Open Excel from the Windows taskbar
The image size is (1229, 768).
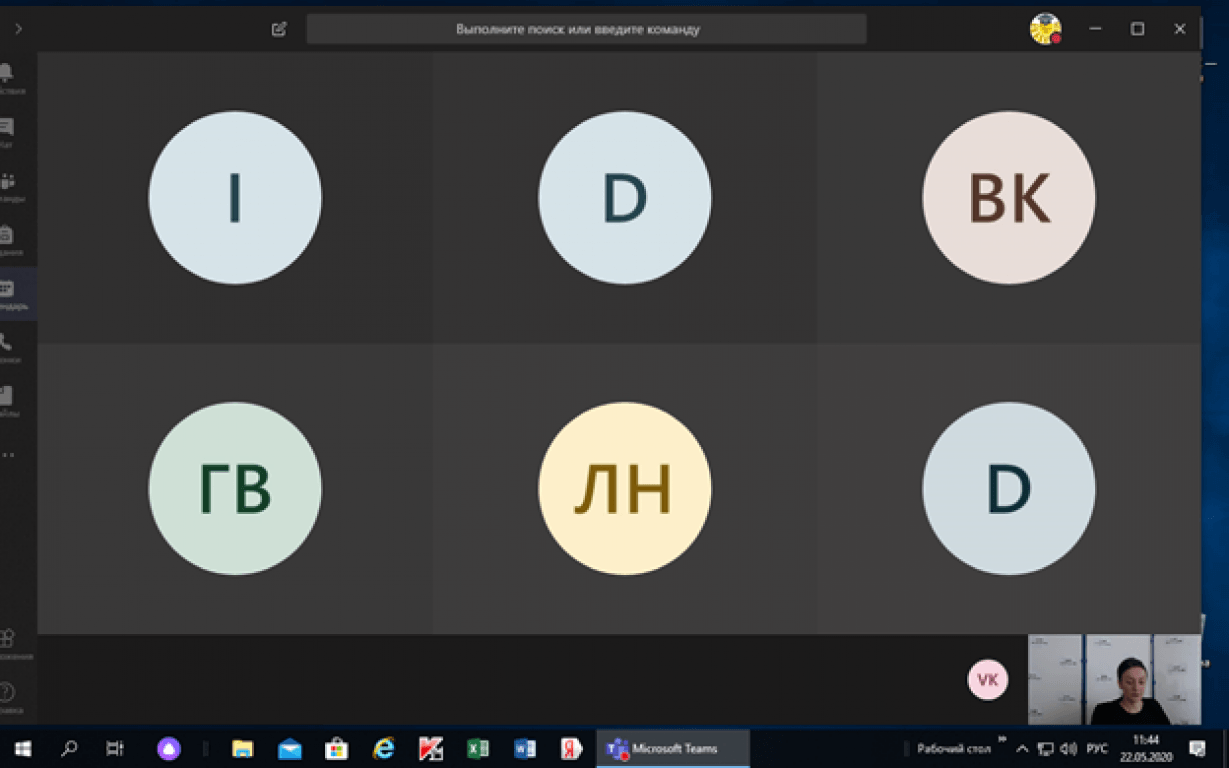(478, 748)
